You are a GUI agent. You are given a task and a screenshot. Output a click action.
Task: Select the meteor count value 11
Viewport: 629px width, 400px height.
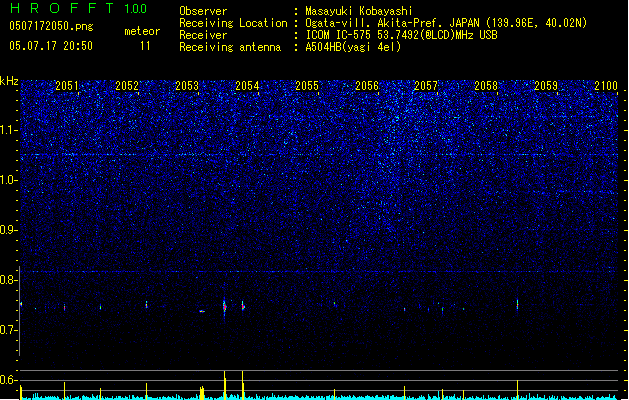[x=145, y=46]
